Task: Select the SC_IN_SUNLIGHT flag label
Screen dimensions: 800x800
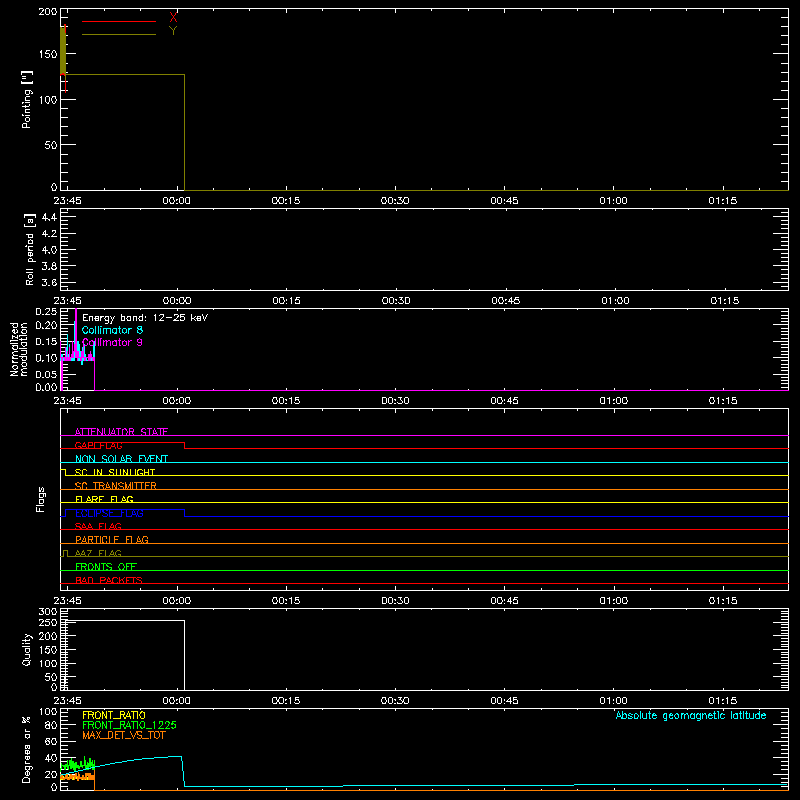Action: coord(115,472)
